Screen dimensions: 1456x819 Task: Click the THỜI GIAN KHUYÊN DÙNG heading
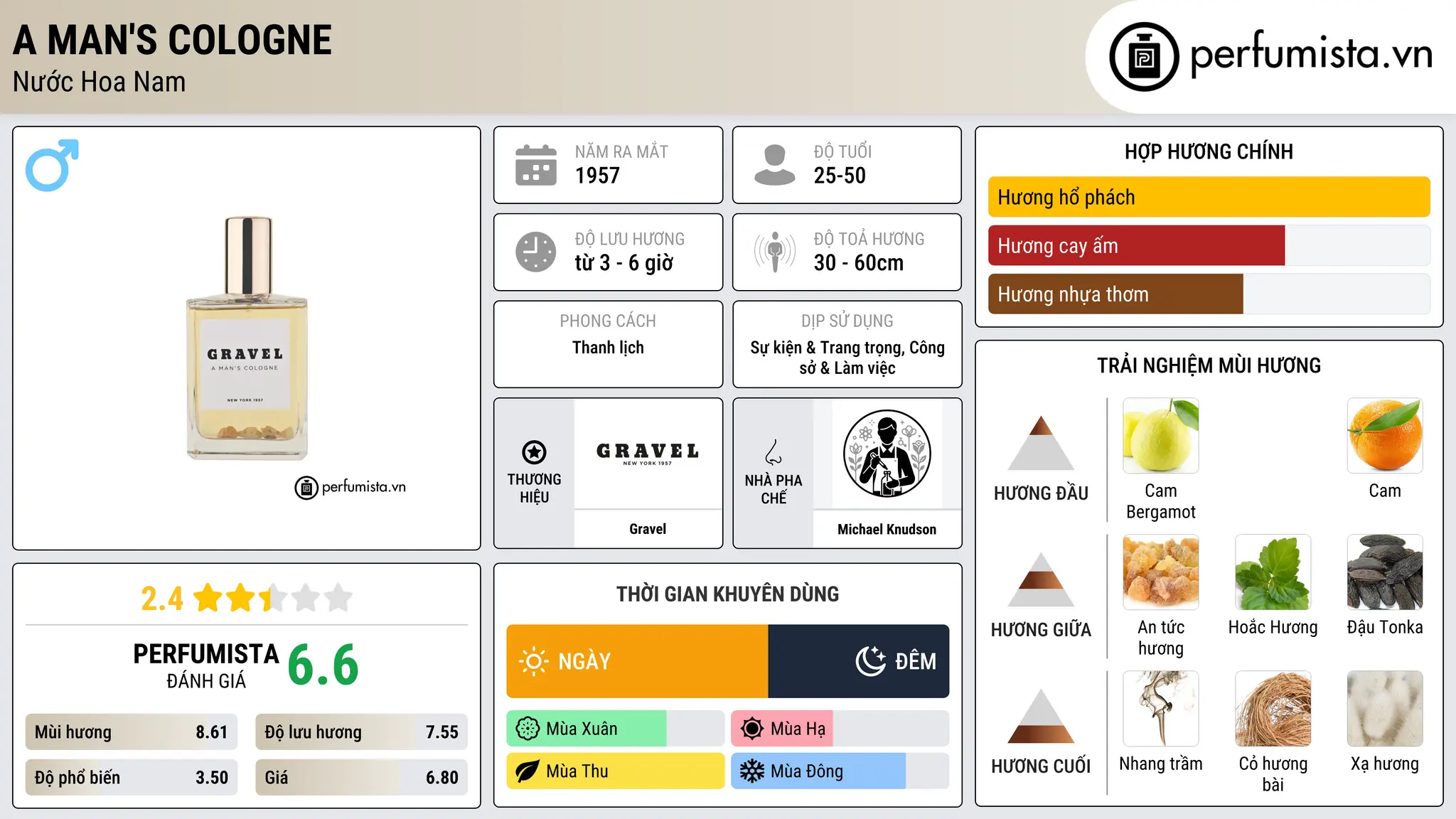click(x=728, y=594)
